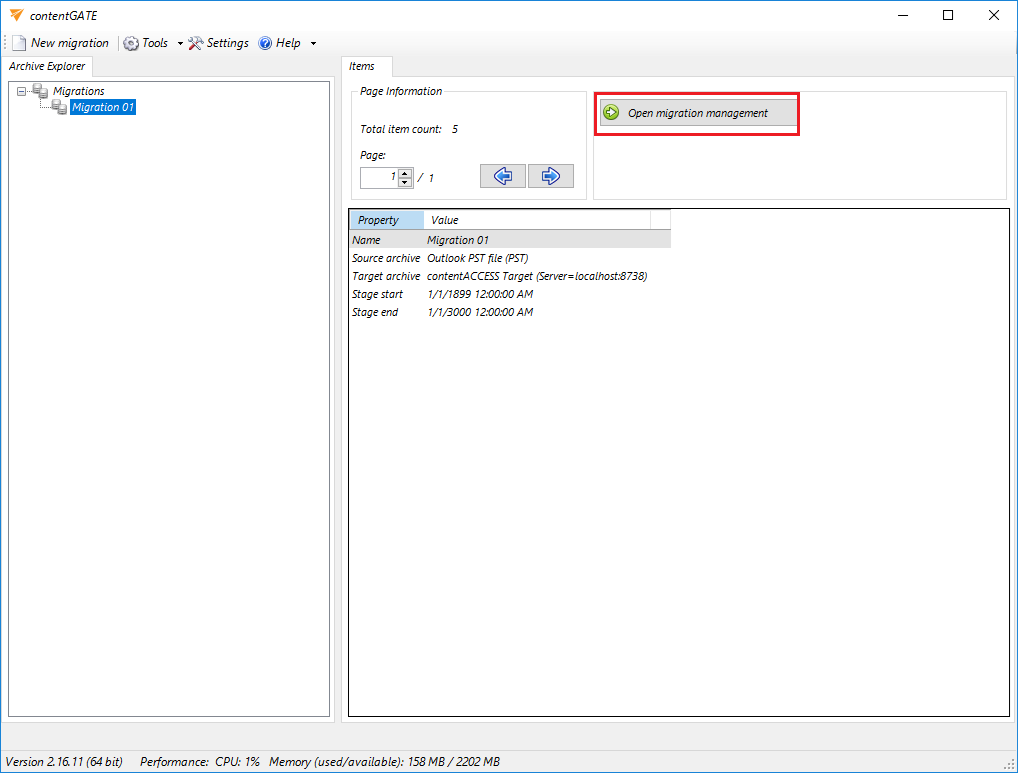Viewport: 1018px width, 773px height.
Task: Decrease page number with down spinner
Action: (x=405, y=182)
